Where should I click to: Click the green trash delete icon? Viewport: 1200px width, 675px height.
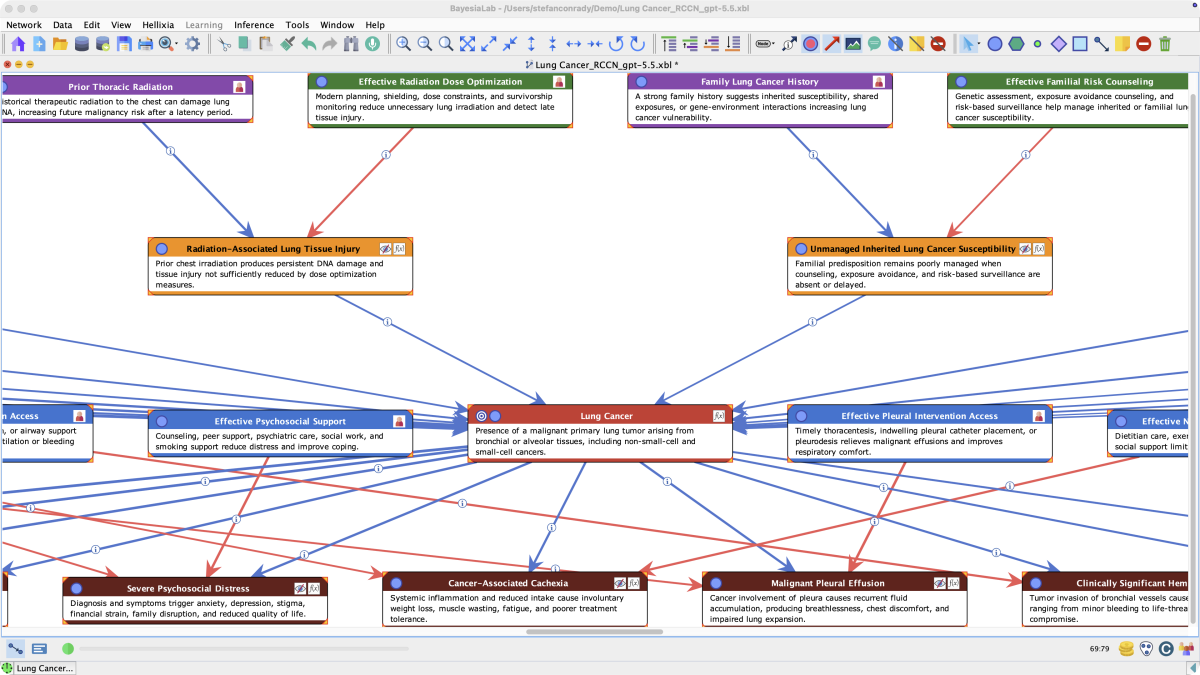[1165, 44]
